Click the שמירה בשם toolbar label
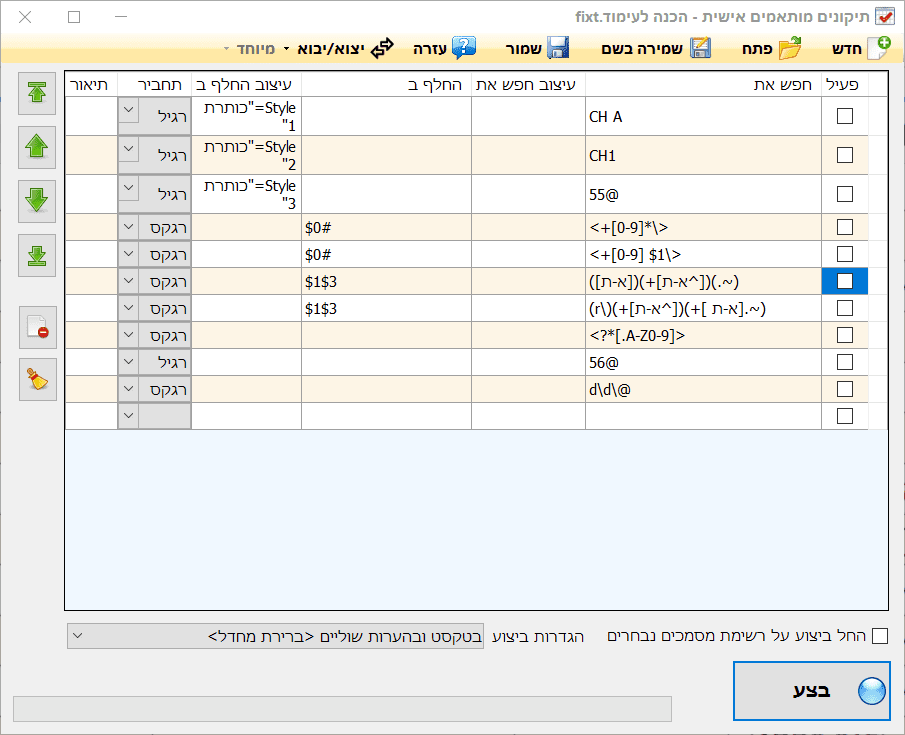 click(642, 48)
